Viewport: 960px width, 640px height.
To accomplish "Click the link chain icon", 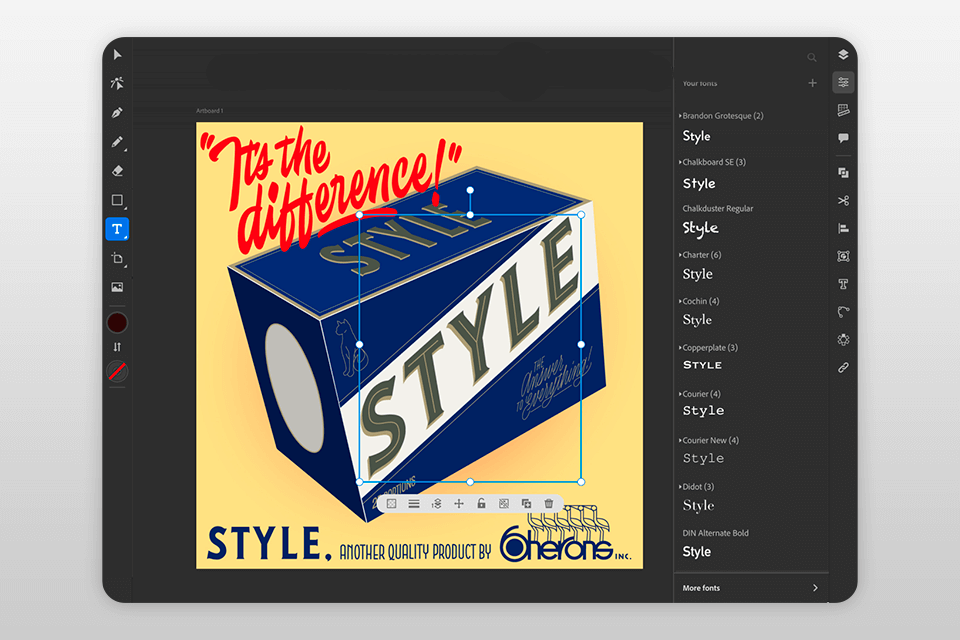I will 843,367.
